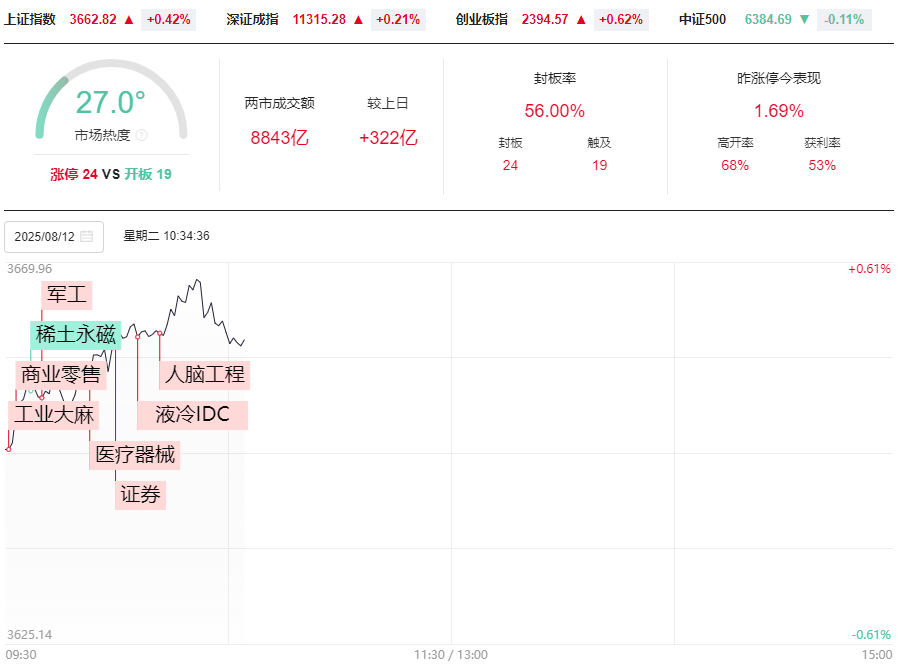This screenshot has height=672, width=905.
Task: Select the 军工 sector tag
Action: point(68,295)
